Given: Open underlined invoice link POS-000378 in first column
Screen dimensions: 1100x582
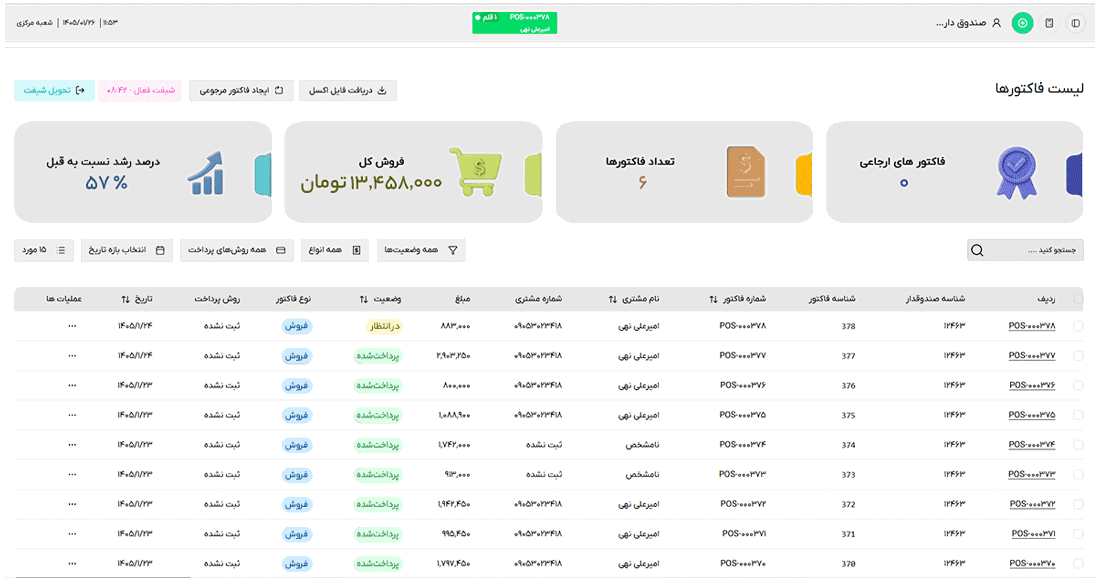Looking at the screenshot, I should point(1032,326).
